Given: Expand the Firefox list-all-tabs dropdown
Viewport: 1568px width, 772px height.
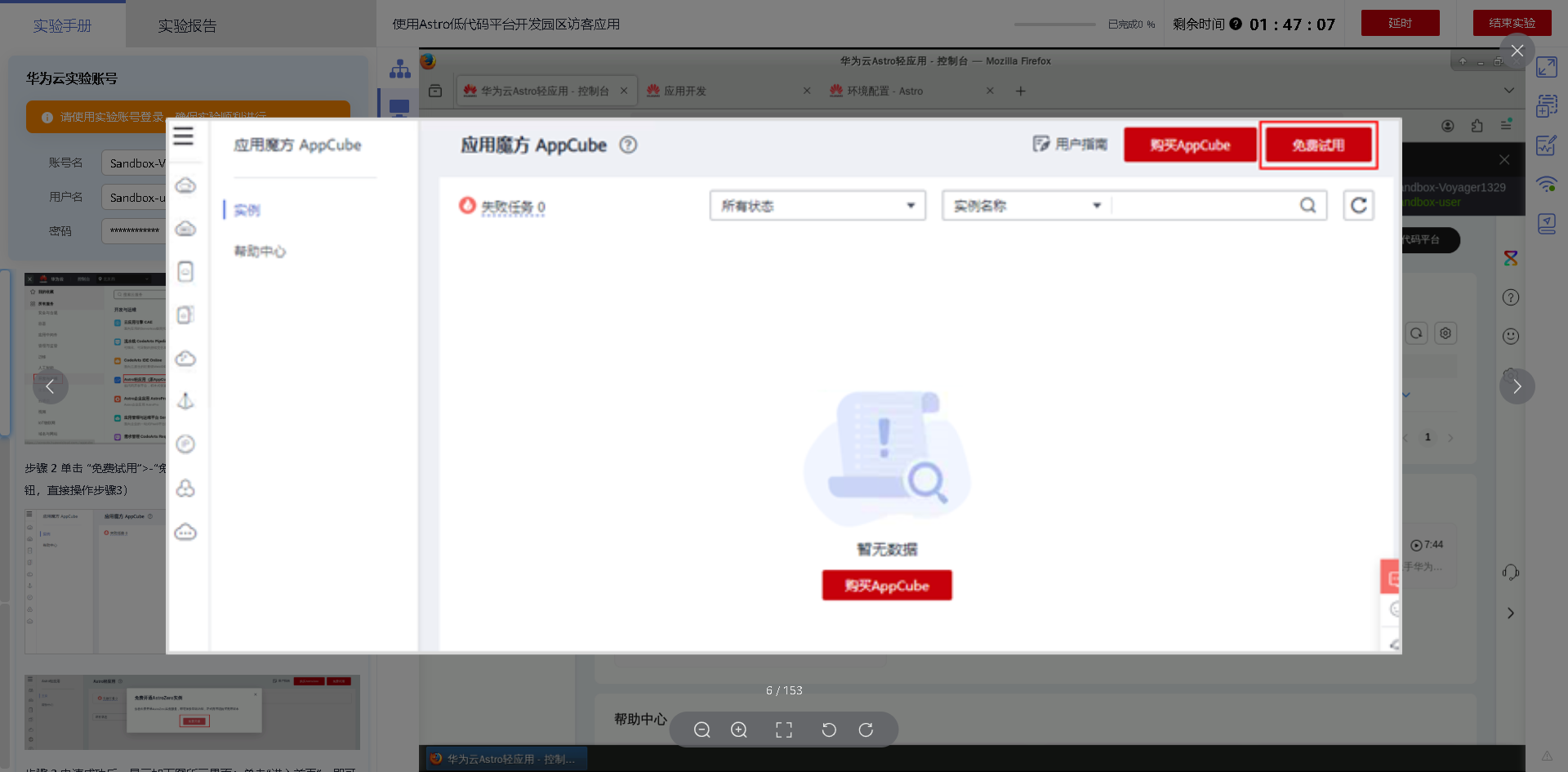Looking at the screenshot, I should coord(1509,91).
